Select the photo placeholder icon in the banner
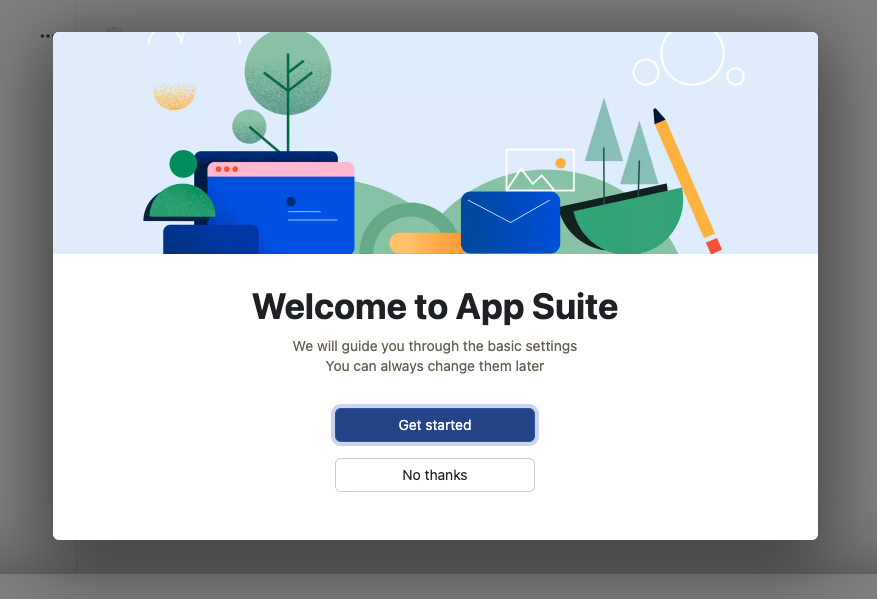877x599 pixels. (x=540, y=170)
